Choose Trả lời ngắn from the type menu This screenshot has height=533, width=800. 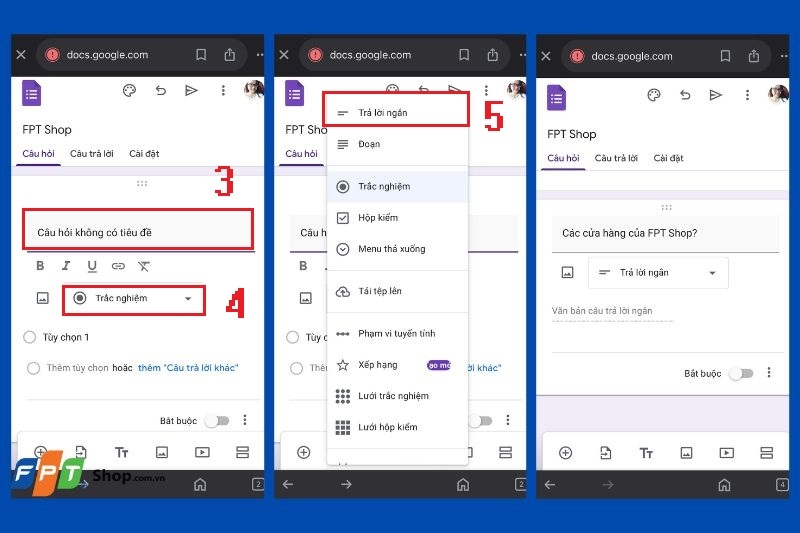pyautogui.click(x=397, y=113)
